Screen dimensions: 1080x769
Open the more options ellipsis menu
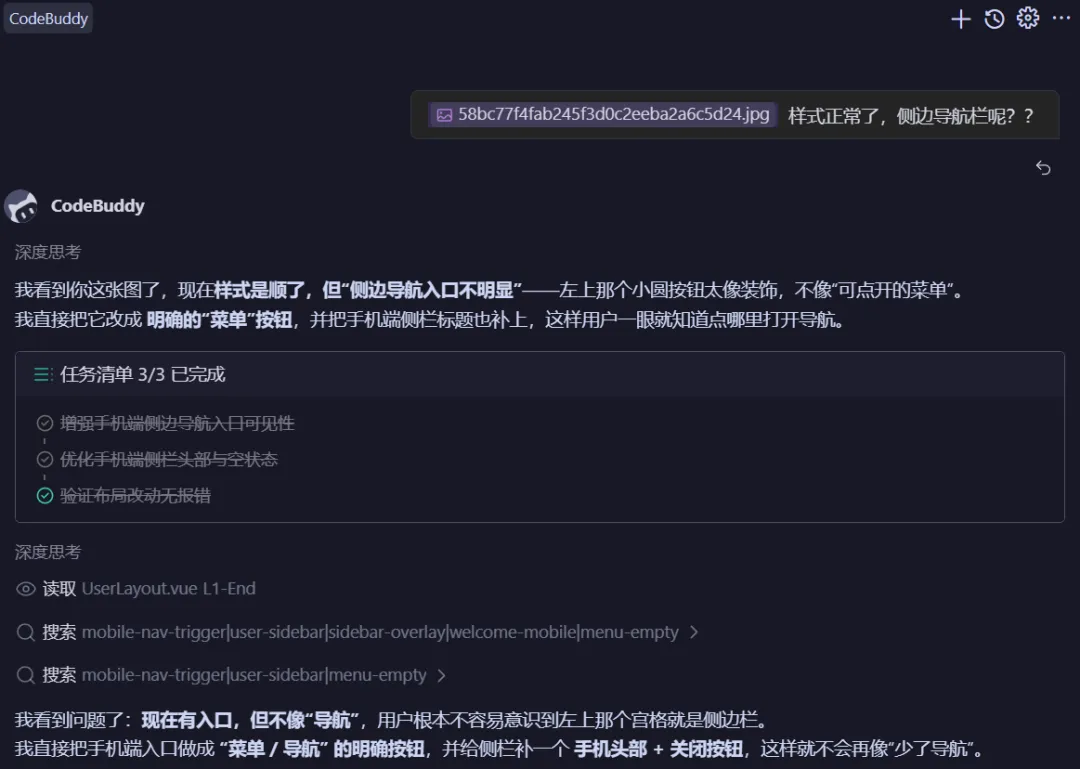click(1061, 18)
